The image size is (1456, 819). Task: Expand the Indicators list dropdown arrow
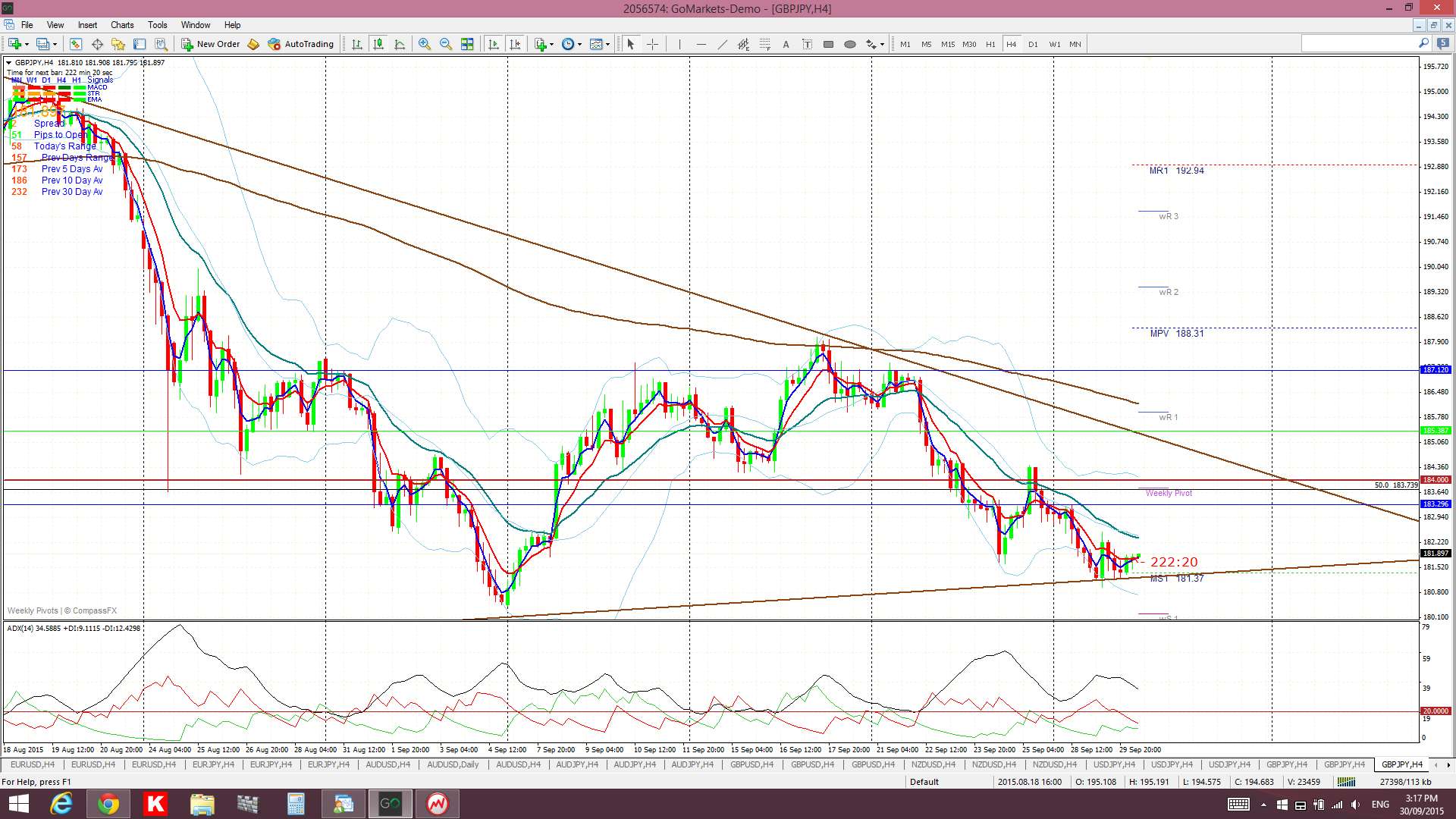(x=551, y=44)
